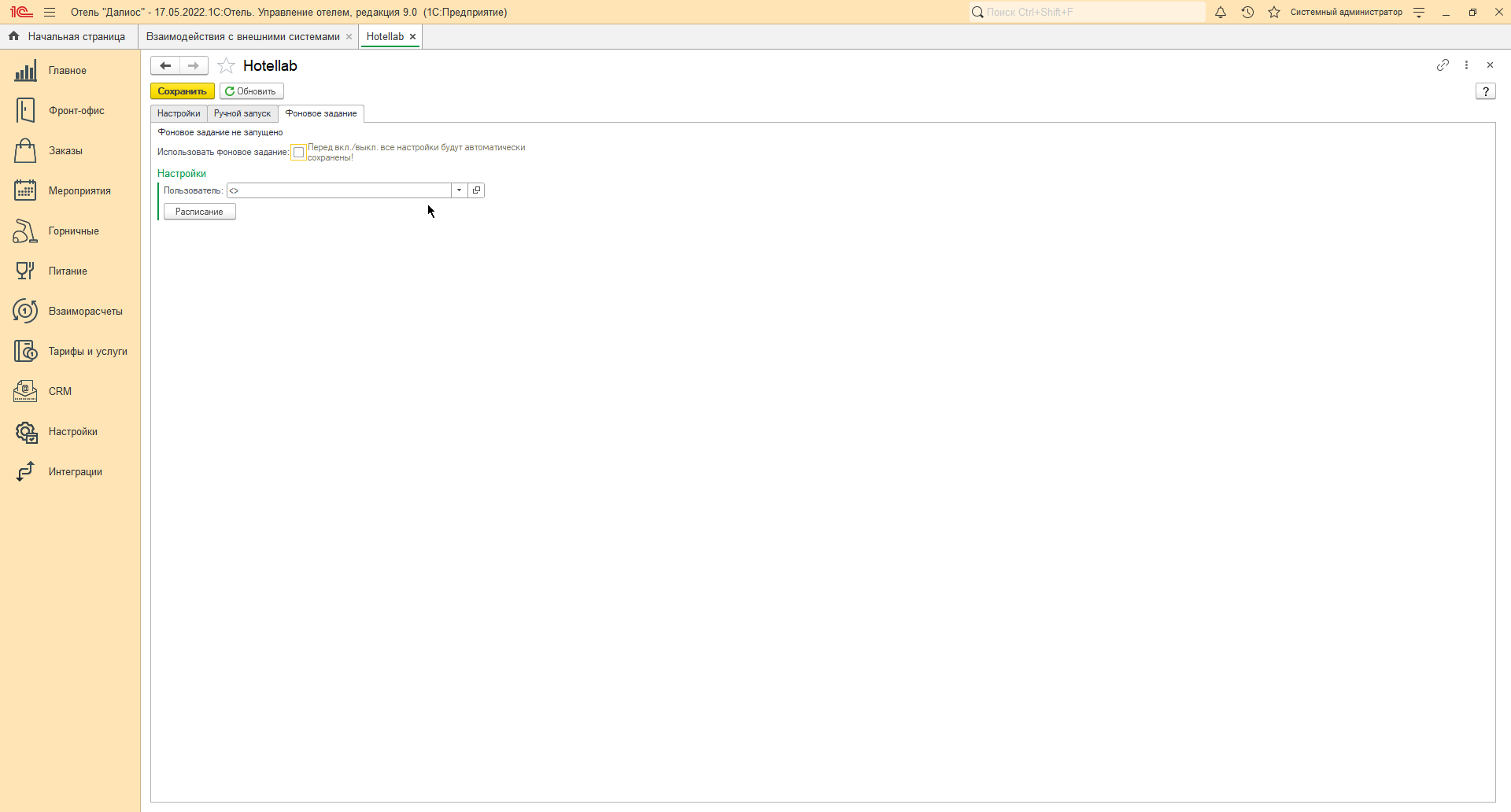
Task: Select the Фоновое задание tab
Action: click(321, 113)
